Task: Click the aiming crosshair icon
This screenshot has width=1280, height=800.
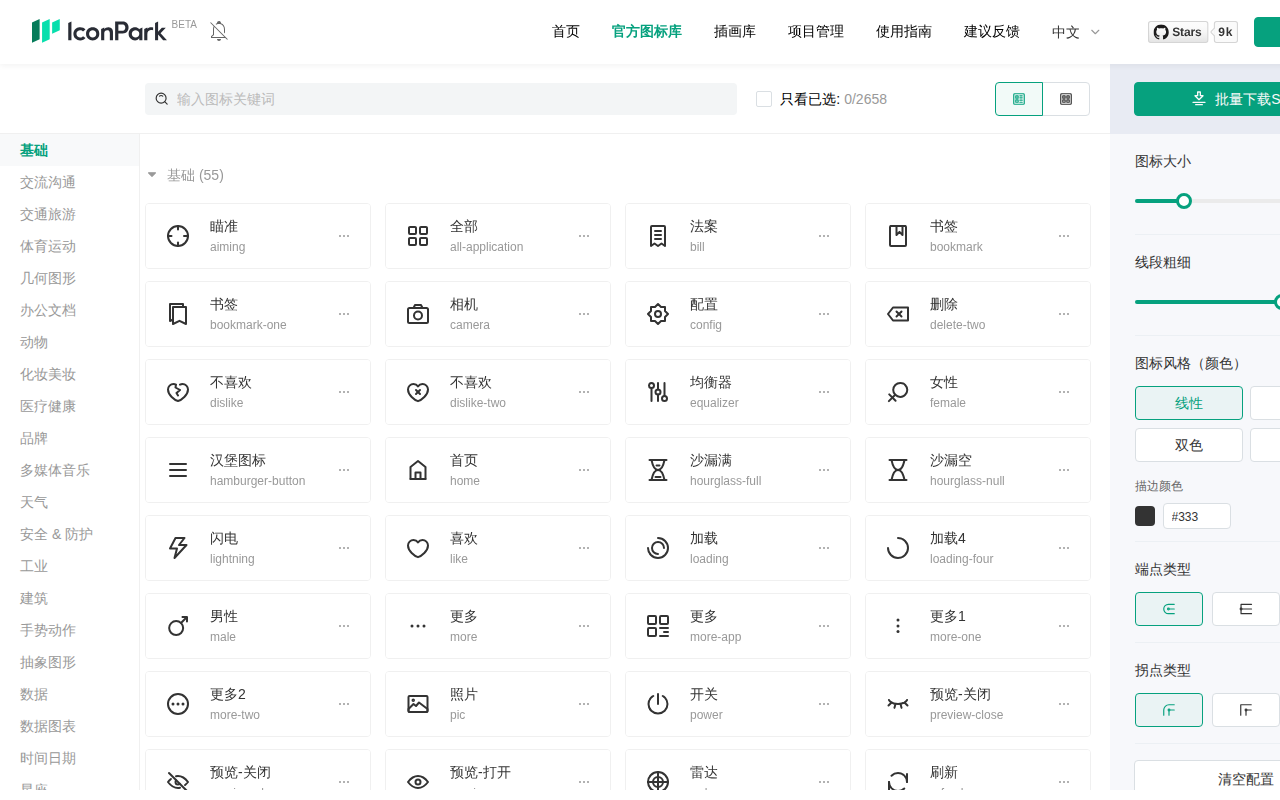Action: pos(178,236)
